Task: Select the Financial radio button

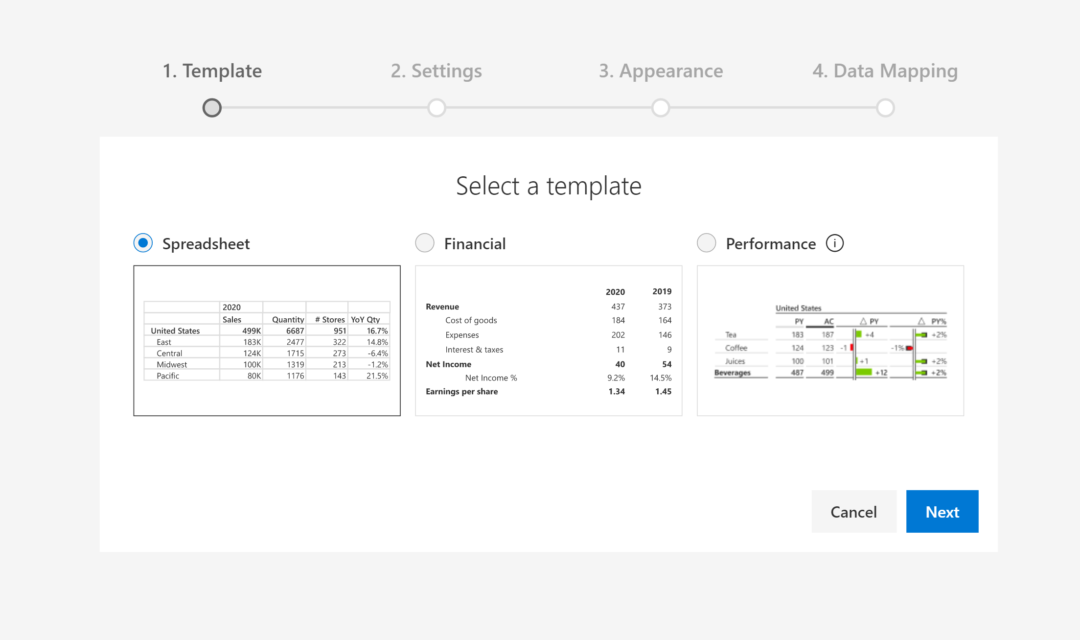Action: [424, 242]
